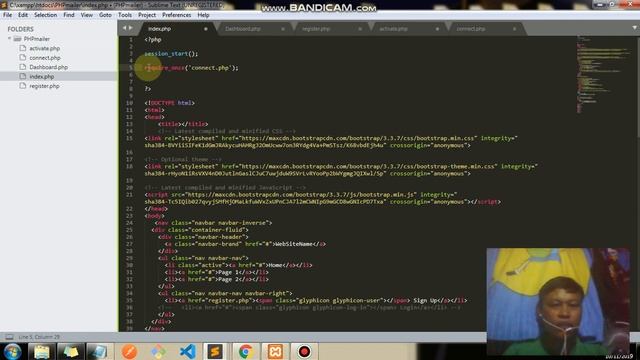The image size is (640, 360).
Task: Open register.php in the sidebar
Action: click(44, 86)
